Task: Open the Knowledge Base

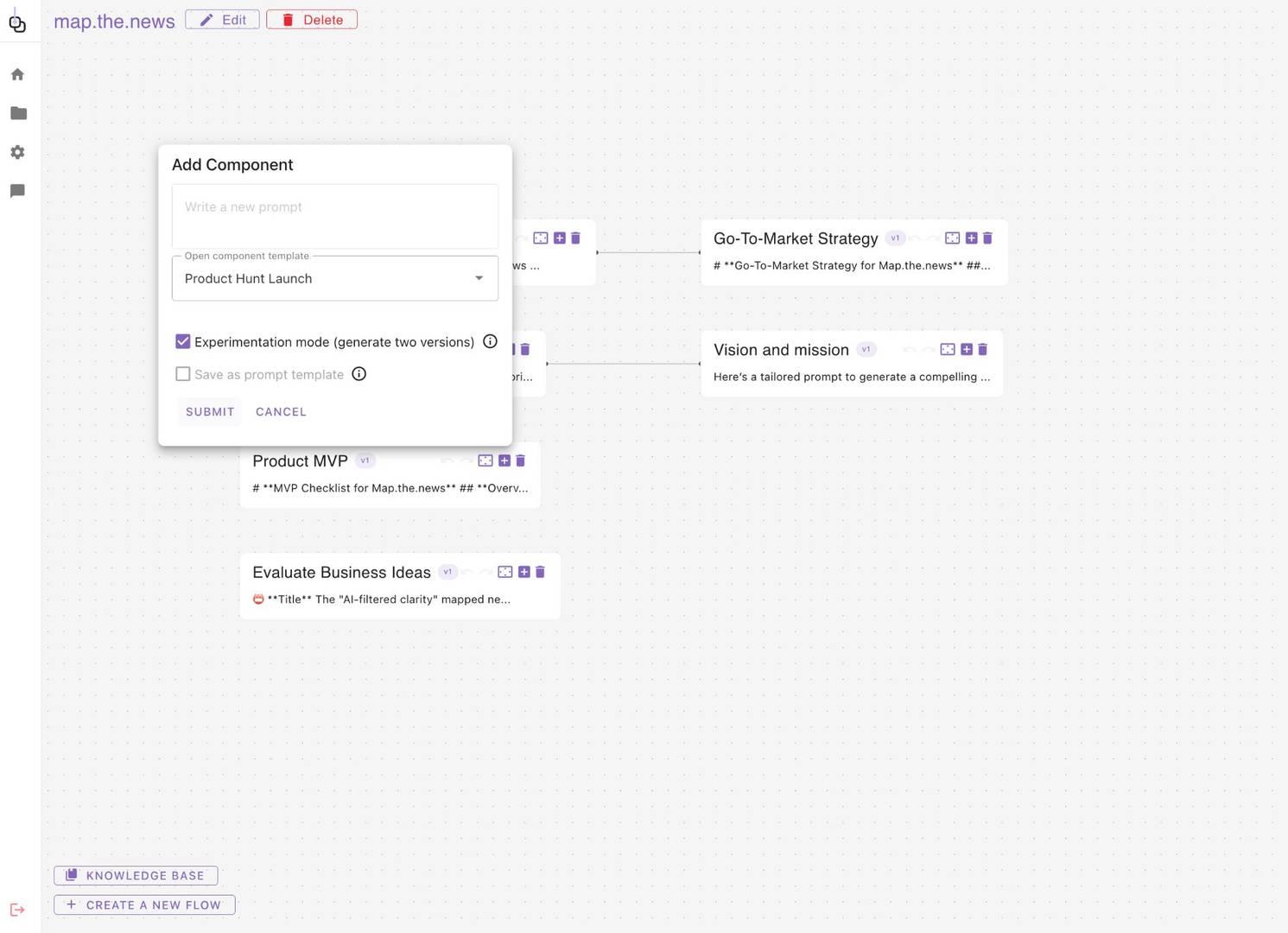Action: point(136,876)
